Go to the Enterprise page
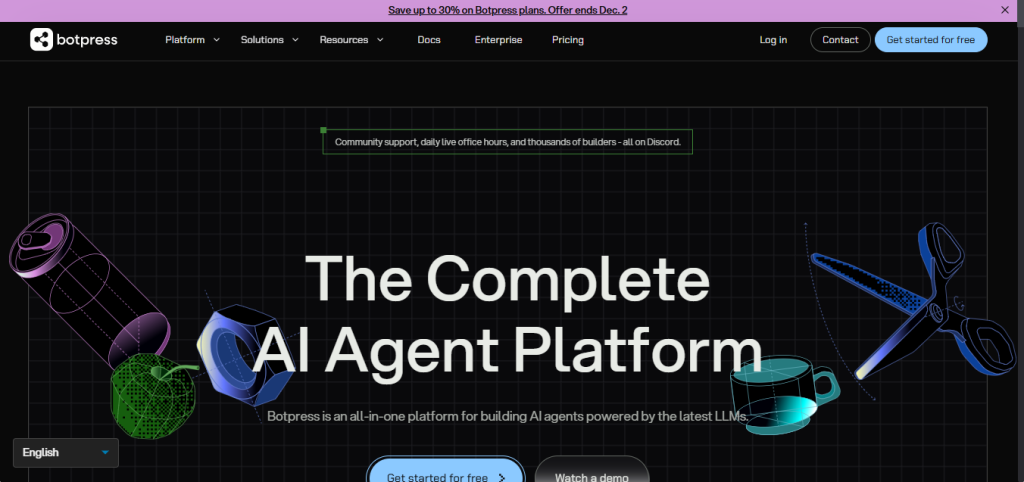This screenshot has width=1024, height=482. [x=498, y=40]
